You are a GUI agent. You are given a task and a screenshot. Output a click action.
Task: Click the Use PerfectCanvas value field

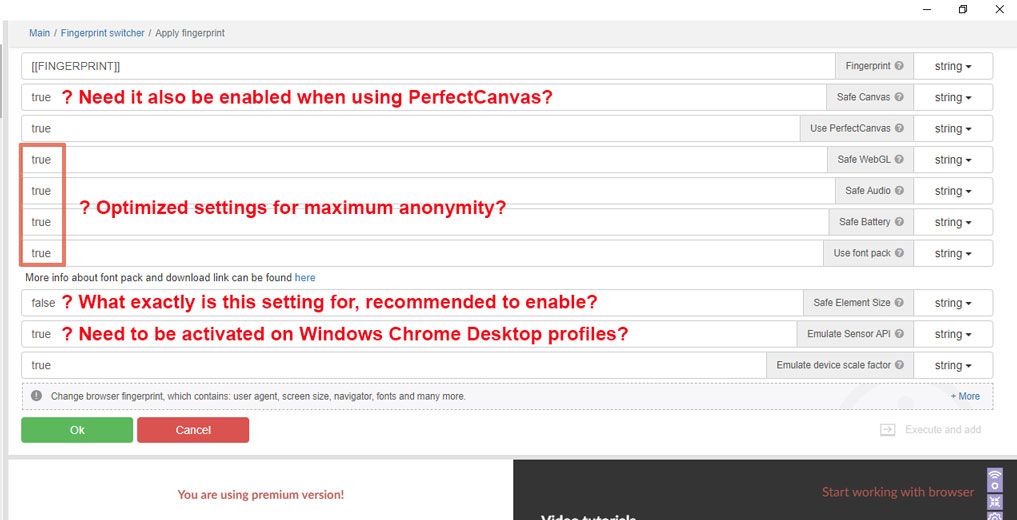point(411,128)
